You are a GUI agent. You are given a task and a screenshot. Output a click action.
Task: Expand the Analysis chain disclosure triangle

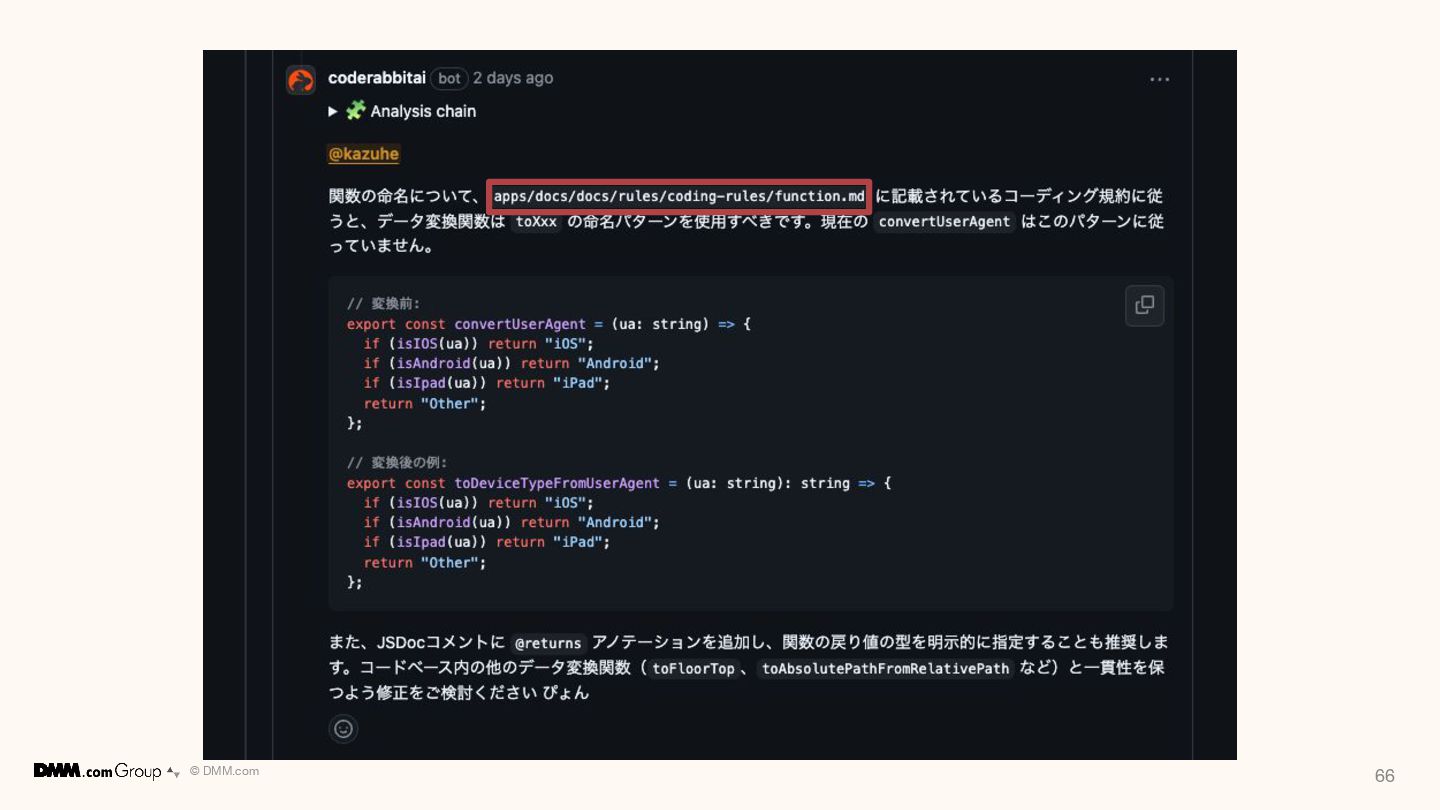[x=333, y=111]
